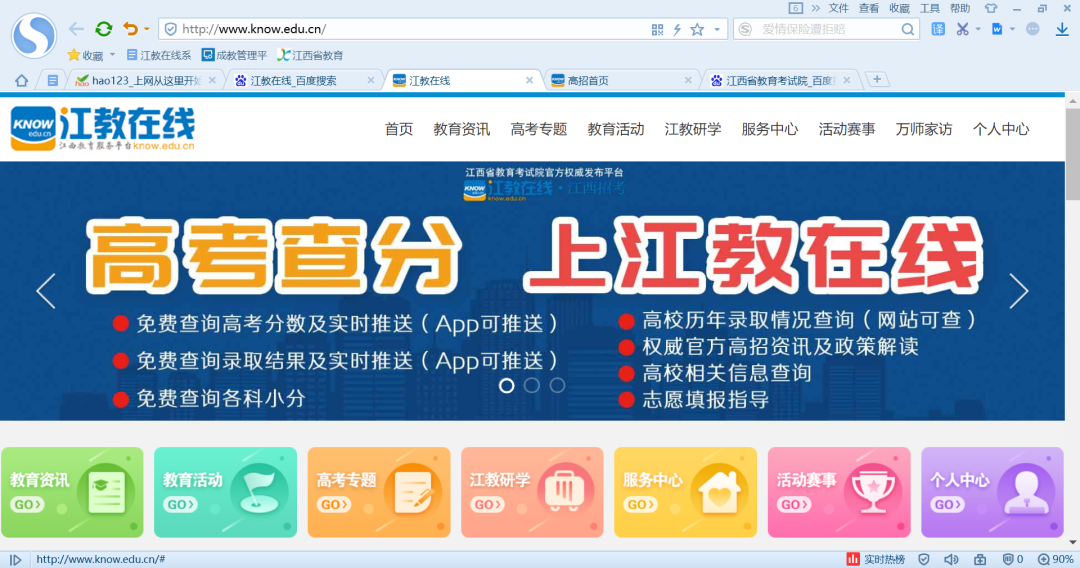Click the 收藏 star in bookmarks bar
Screen dimensions: 1080x568
(85, 55)
